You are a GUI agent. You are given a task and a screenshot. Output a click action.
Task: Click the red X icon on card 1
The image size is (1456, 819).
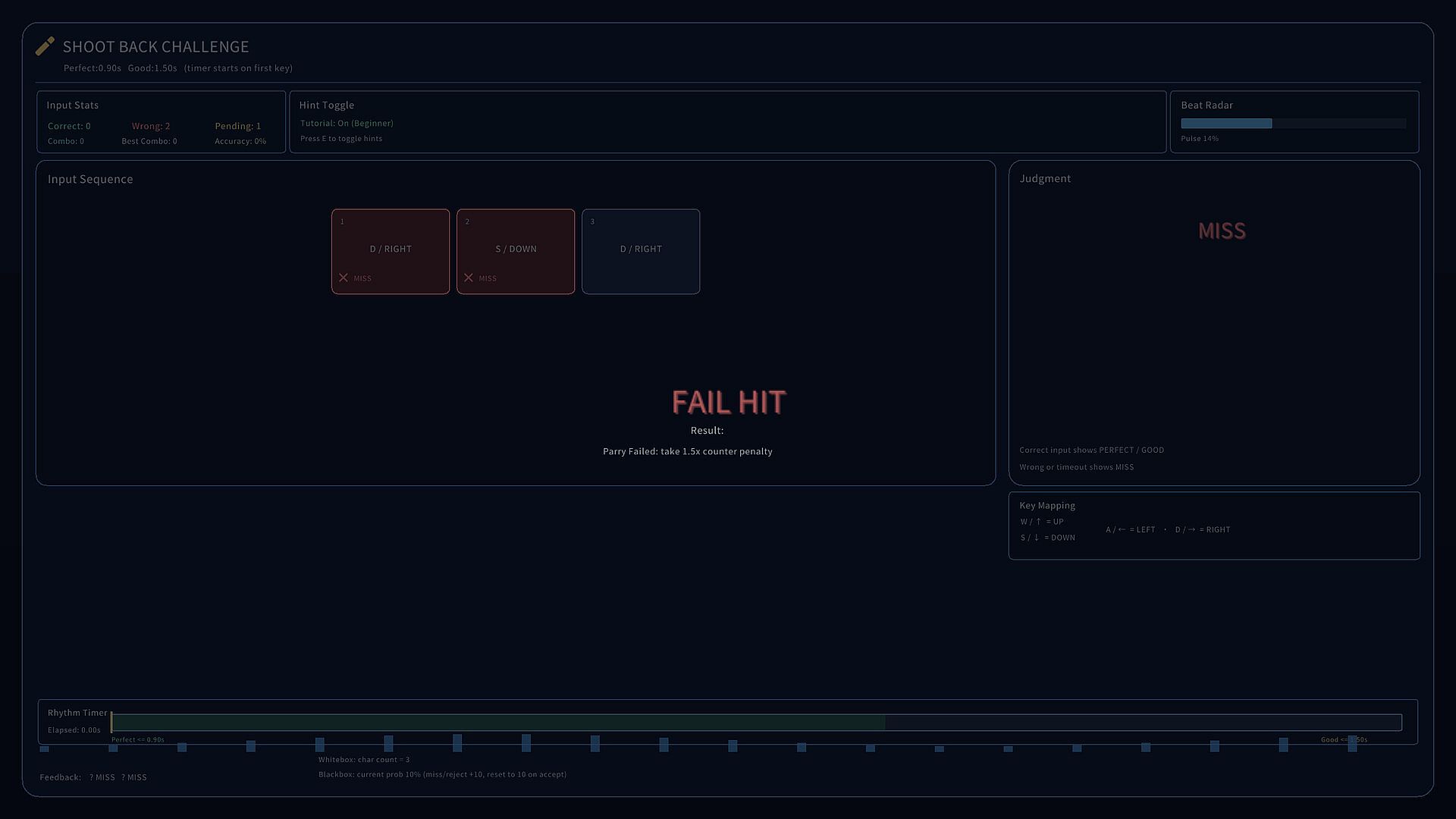pyautogui.click(x=344, y=278)
